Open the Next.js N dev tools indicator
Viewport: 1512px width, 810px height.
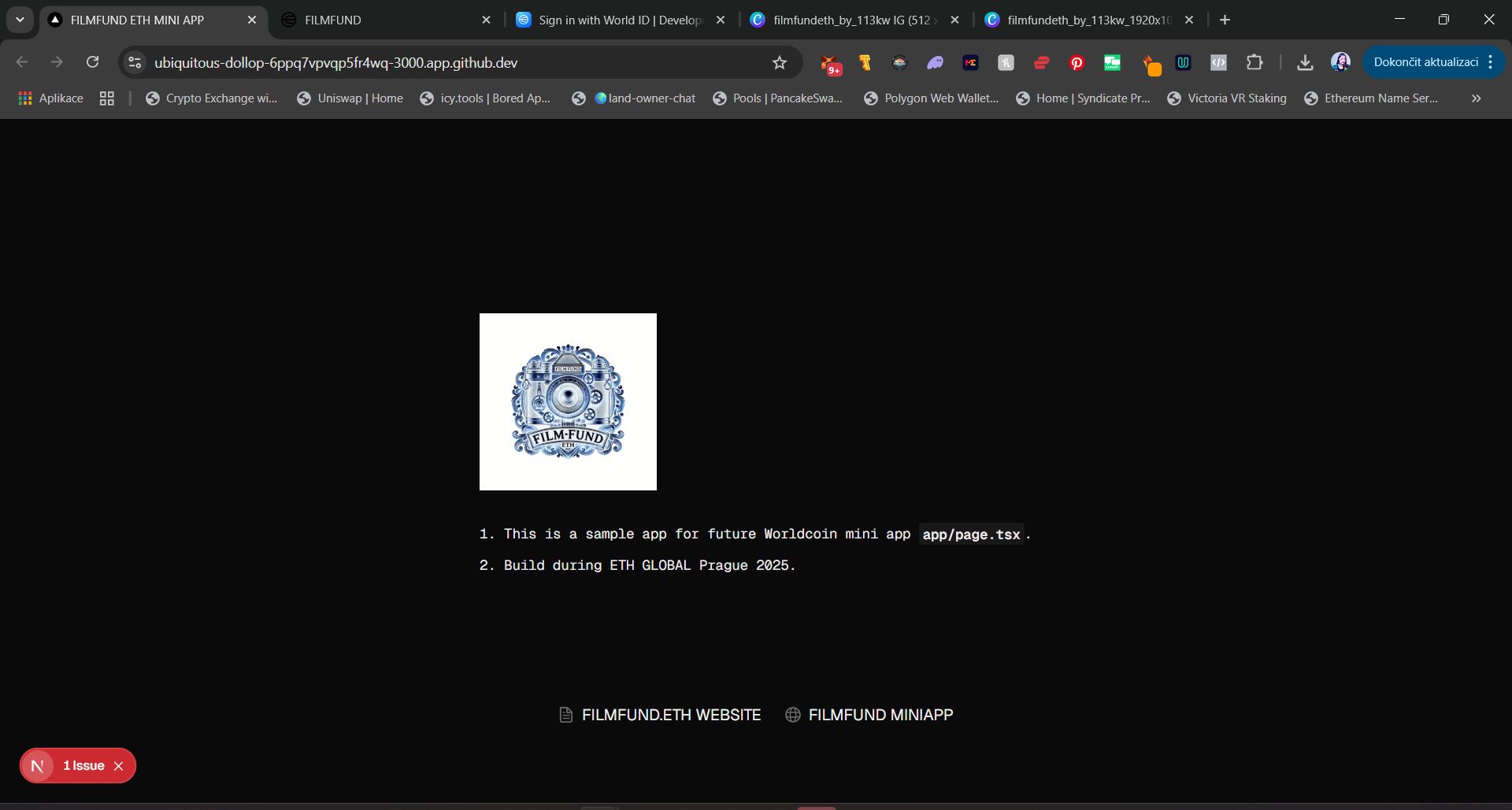(x=37, y=766)
